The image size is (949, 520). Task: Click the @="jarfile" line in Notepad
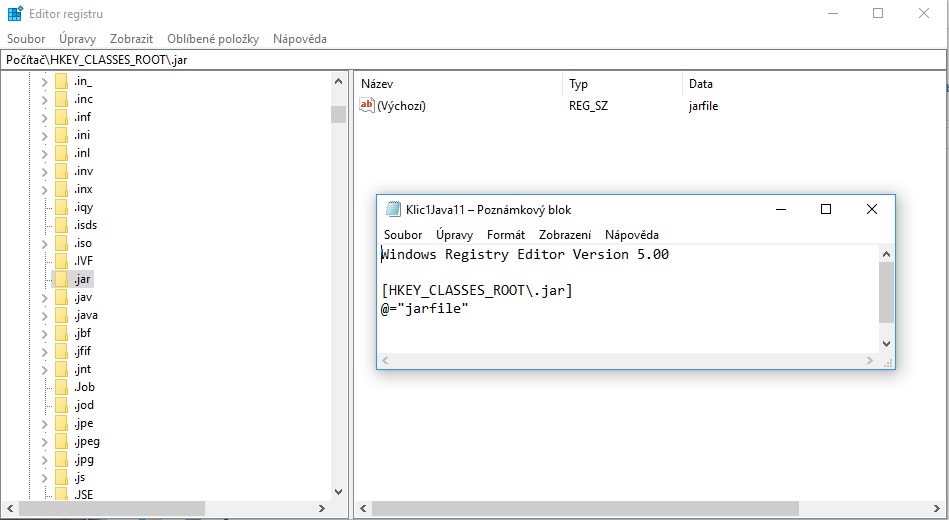pyautogui.click(x=425, y=309)
